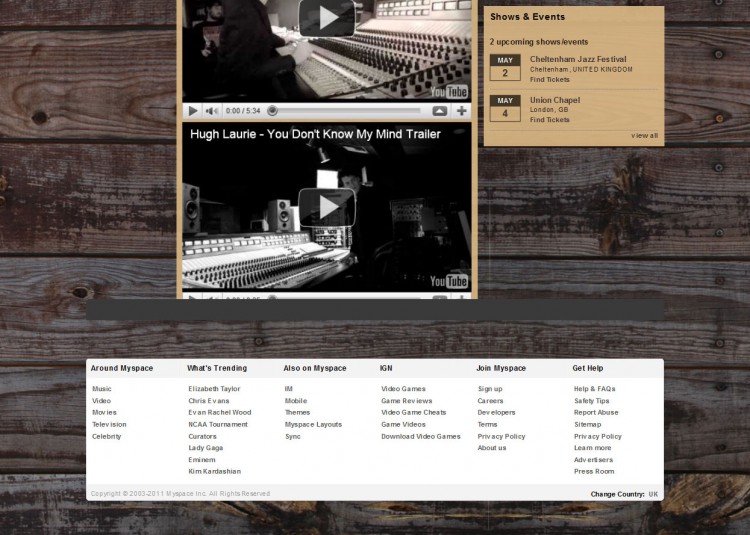Image resolution: width=750 pixels, height=535 pixels.
Task: Open Sitemap link
Action: [x=587, y=424]
